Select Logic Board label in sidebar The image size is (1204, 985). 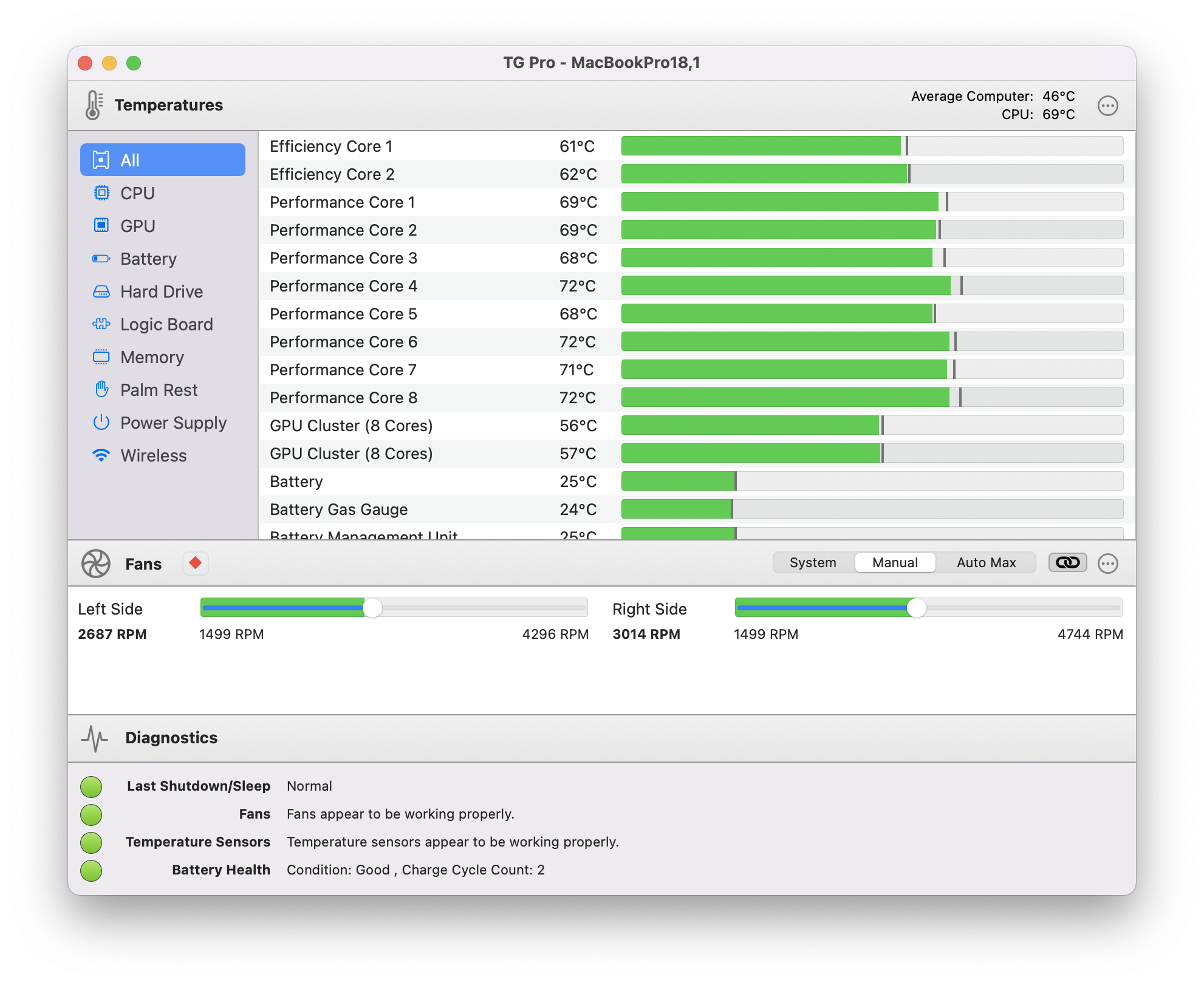pos(167,324)
